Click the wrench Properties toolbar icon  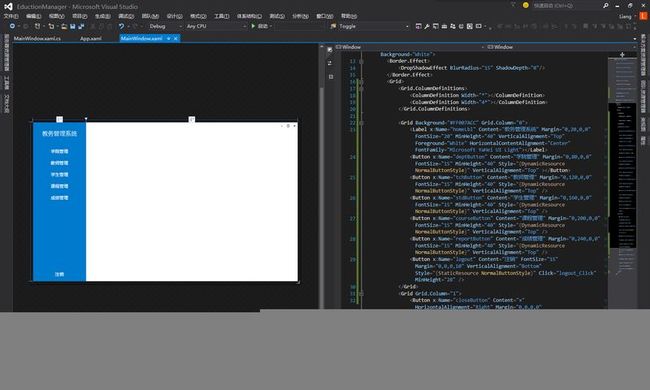427,26
